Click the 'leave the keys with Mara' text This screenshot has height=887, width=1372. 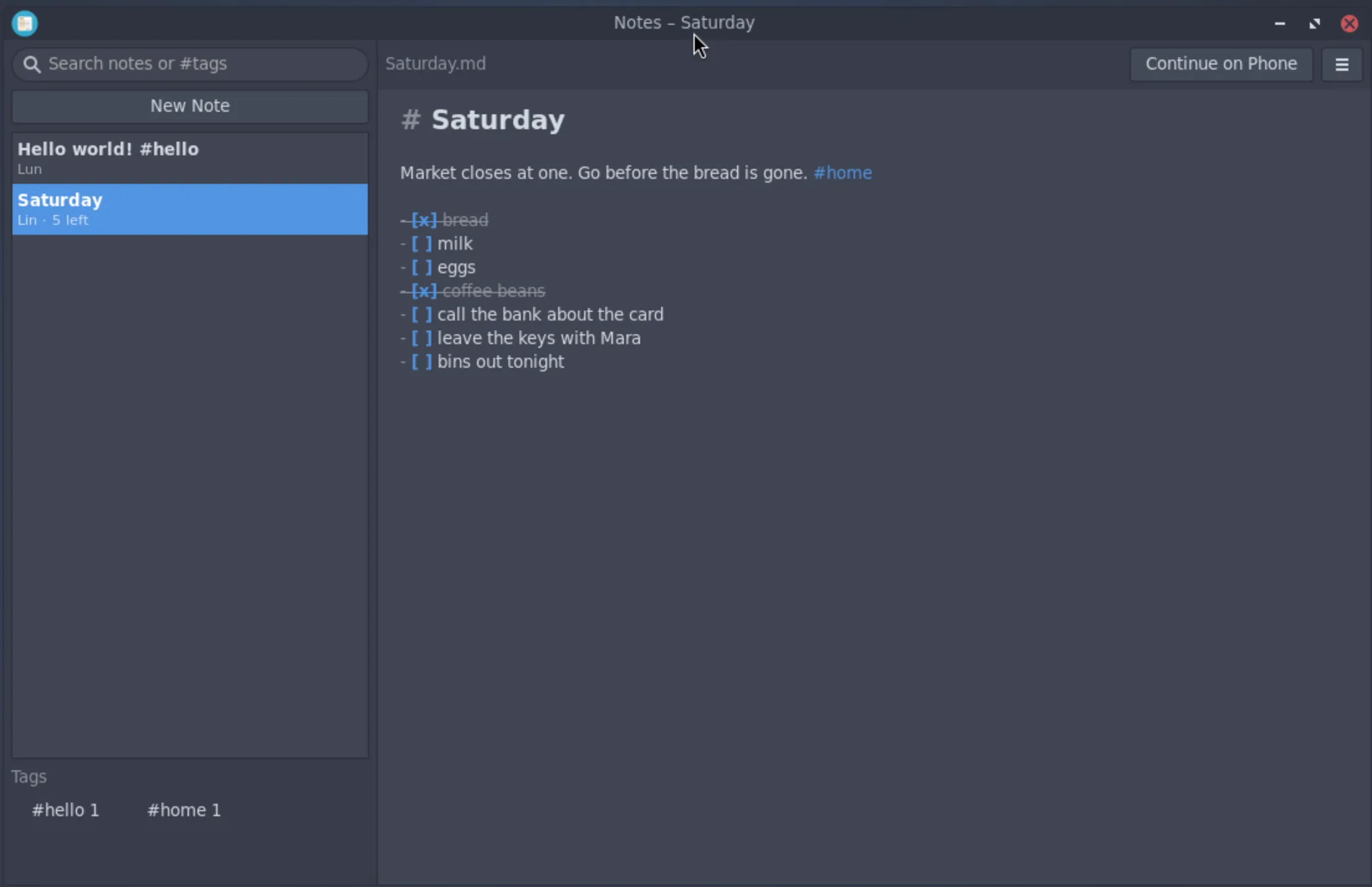pyautogui.click(x=539, y=338)
